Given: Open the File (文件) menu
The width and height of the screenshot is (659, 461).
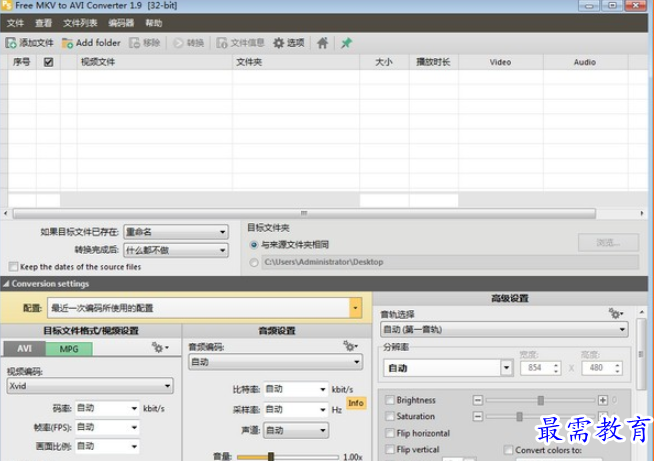Looking at the screenshot, I should 15,23.
